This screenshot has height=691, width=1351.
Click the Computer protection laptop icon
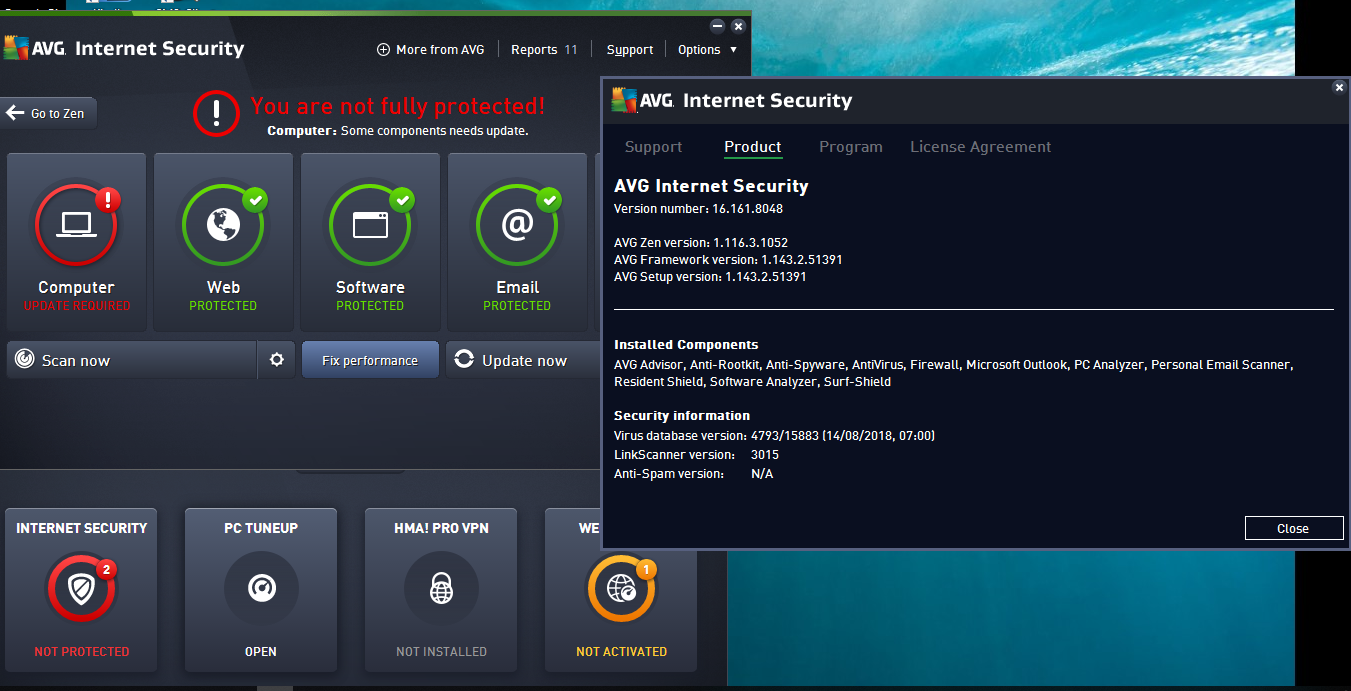tap(76, 225)
